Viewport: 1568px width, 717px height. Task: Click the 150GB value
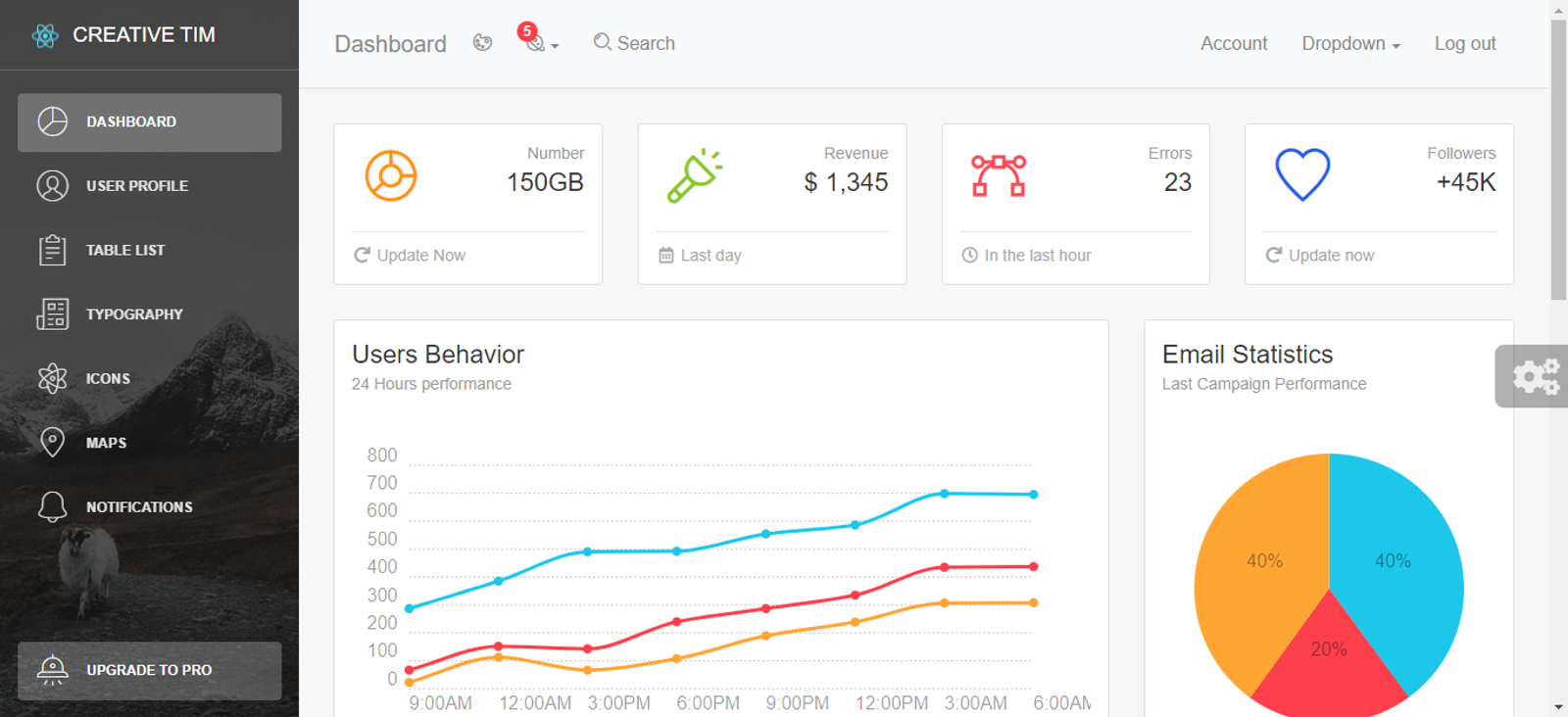[x=545, y=182]
